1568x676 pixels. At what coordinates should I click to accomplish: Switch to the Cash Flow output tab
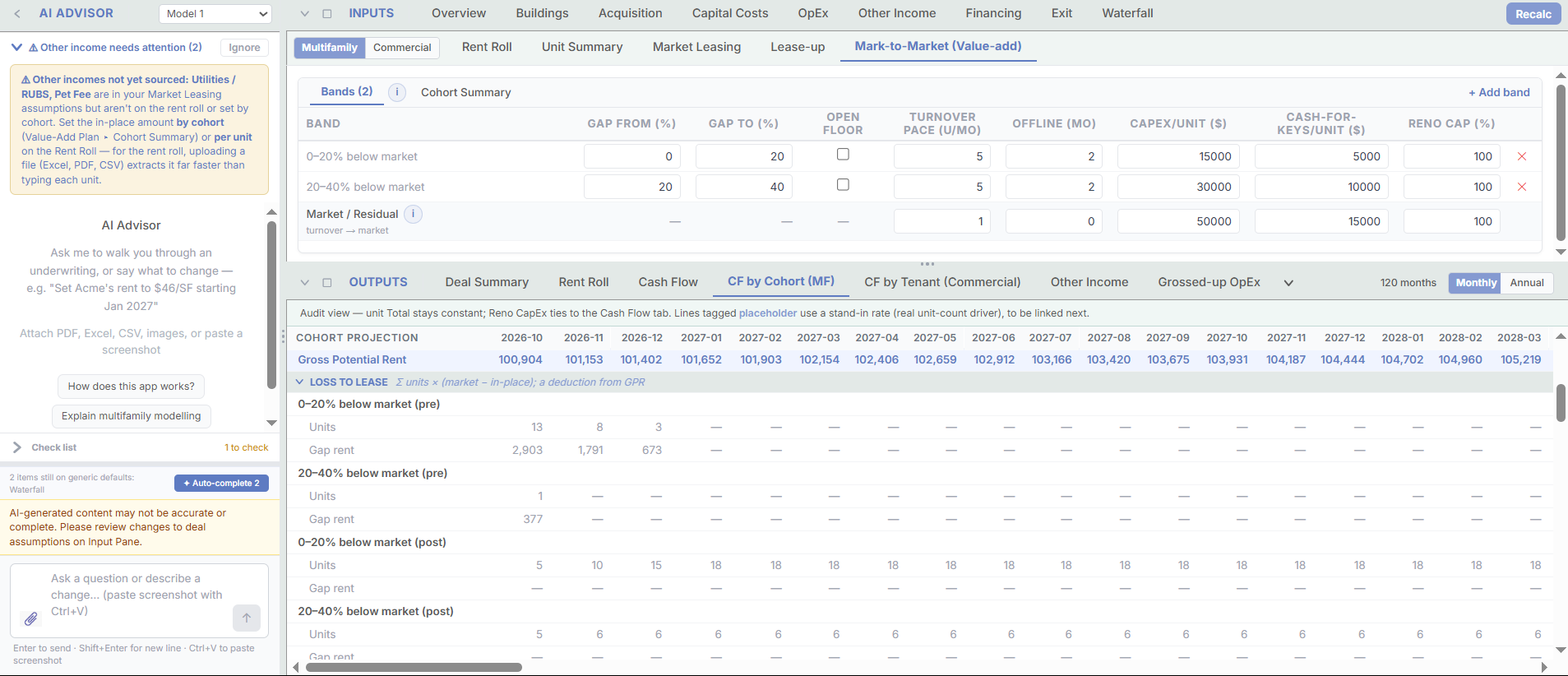[668, 282]
